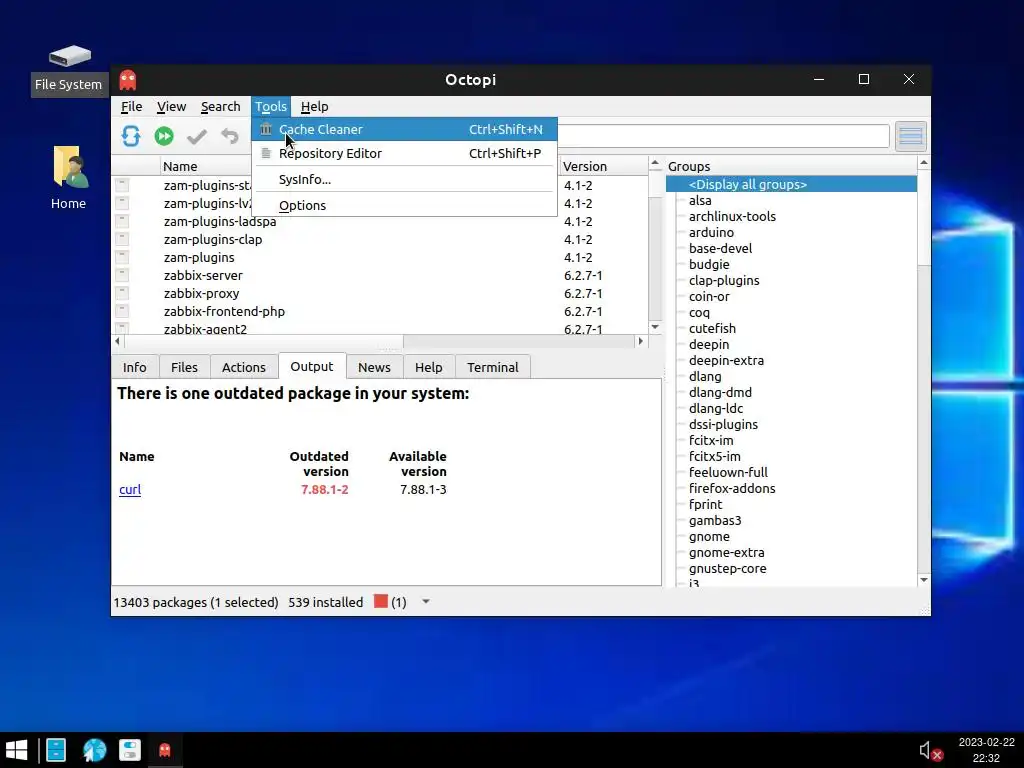Click the Octopi ghost icon in title bar
Screen dimensions: 1024x768
128,80
